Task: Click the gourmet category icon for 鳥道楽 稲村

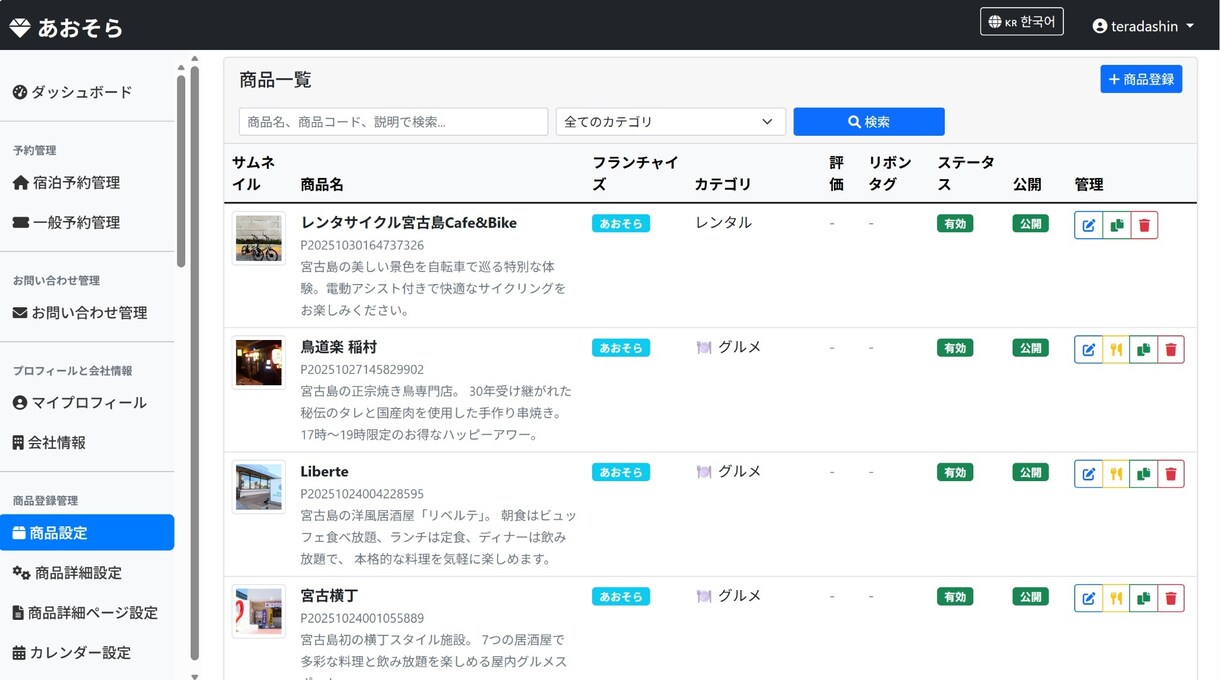Action: [704, 348]
